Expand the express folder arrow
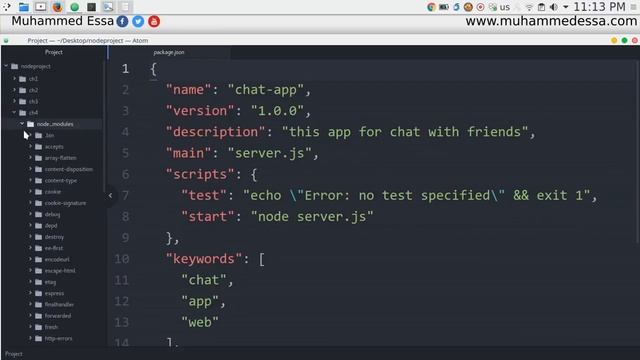The height and width of the screenshot is (360, 640). 30,293
